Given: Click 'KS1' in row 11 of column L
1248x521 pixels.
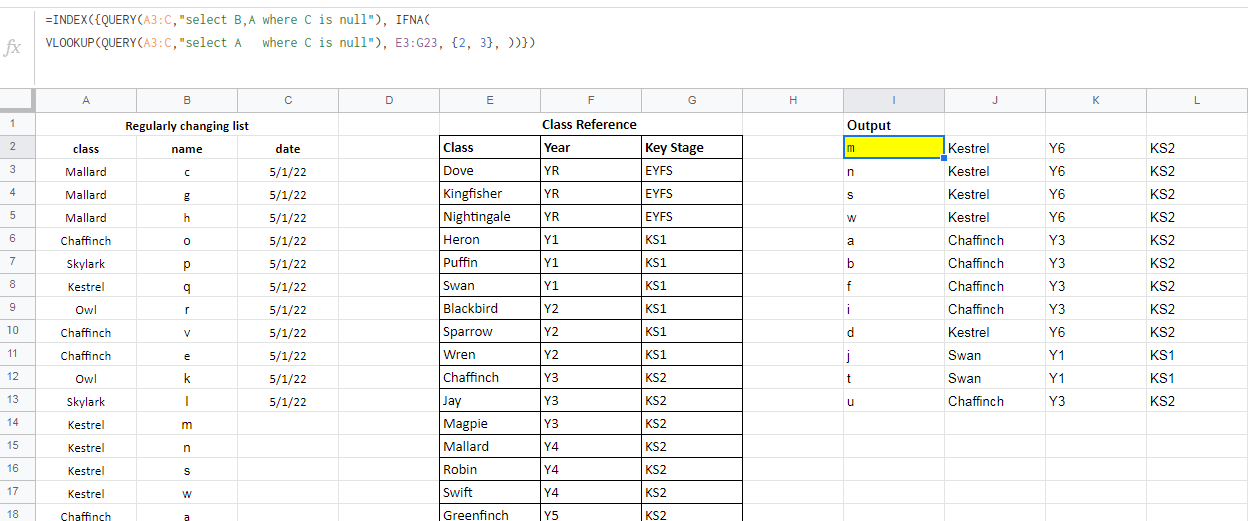Looking at the screenshot, I should [x=1197, y=355].
